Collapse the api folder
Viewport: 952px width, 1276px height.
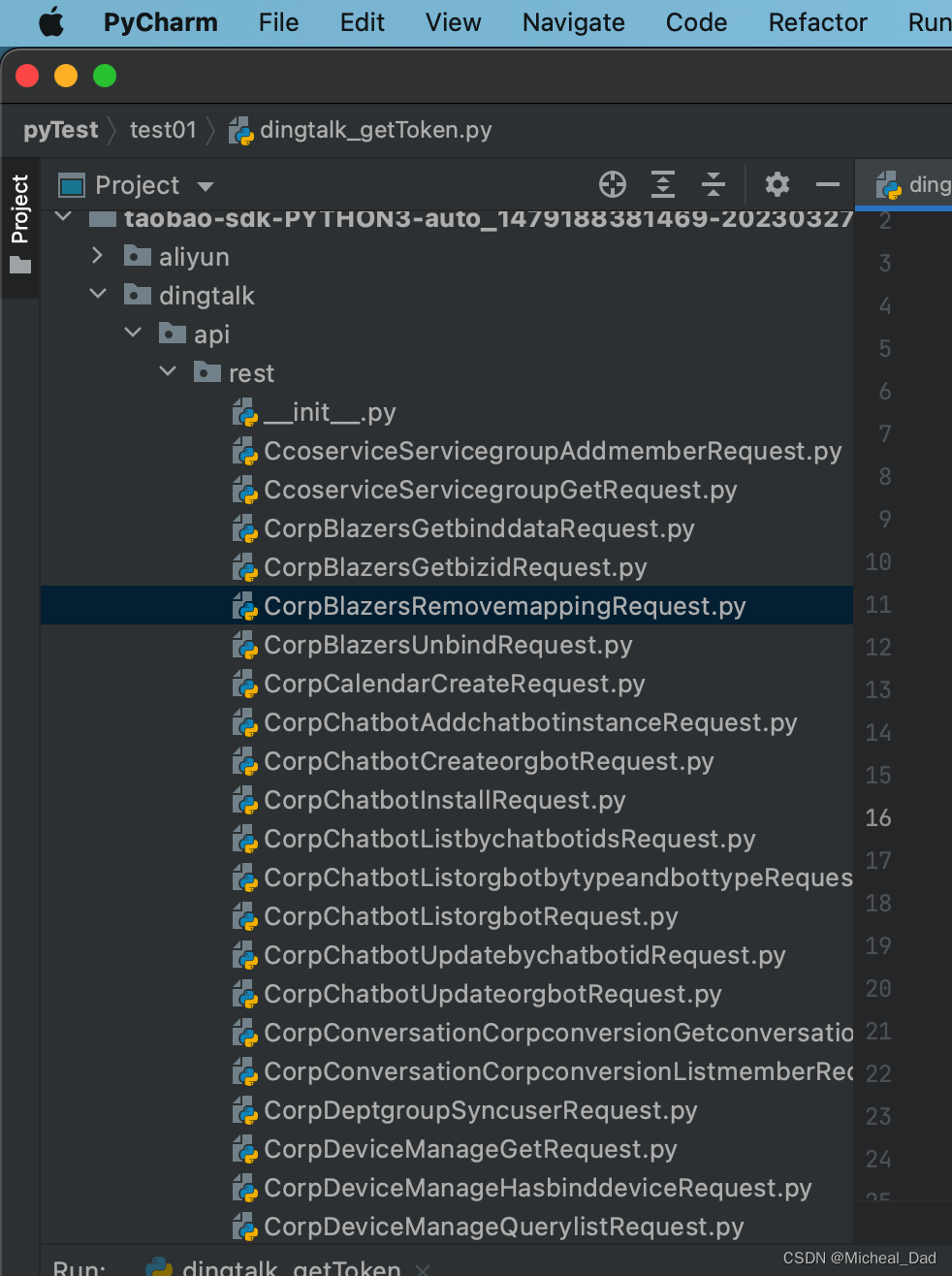133,333
